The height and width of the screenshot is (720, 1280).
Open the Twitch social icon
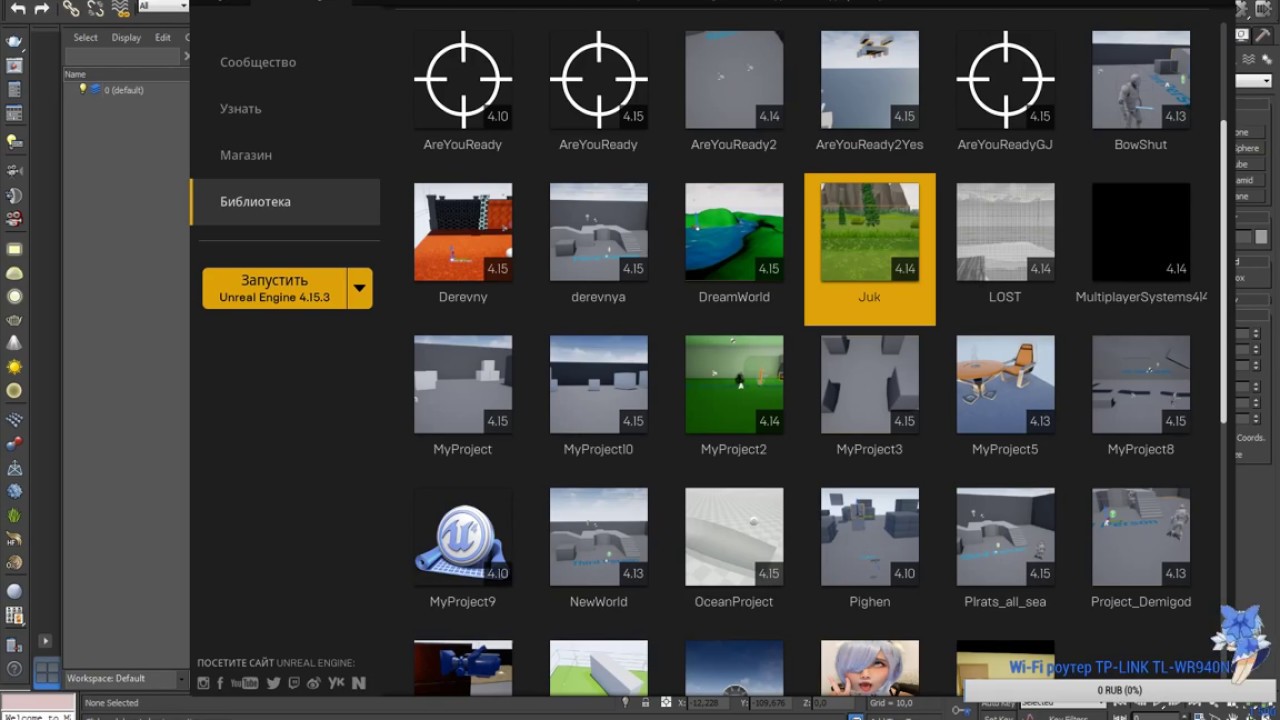(294, 683)
